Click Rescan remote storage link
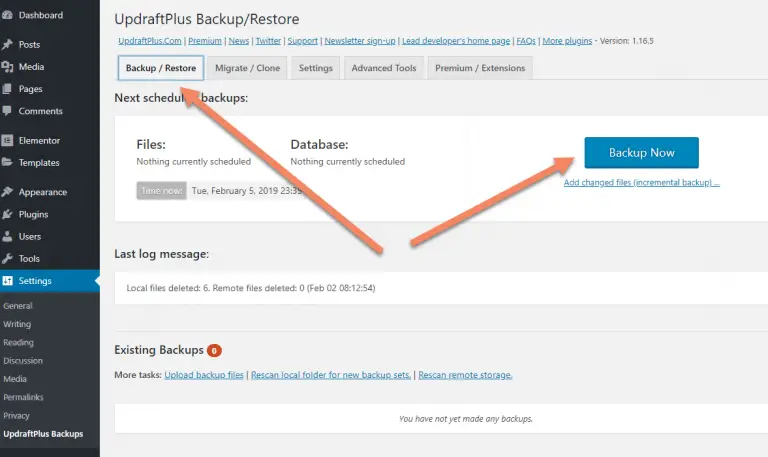The height and width of the screenshot is (457, 768). [x=465, y=375]
